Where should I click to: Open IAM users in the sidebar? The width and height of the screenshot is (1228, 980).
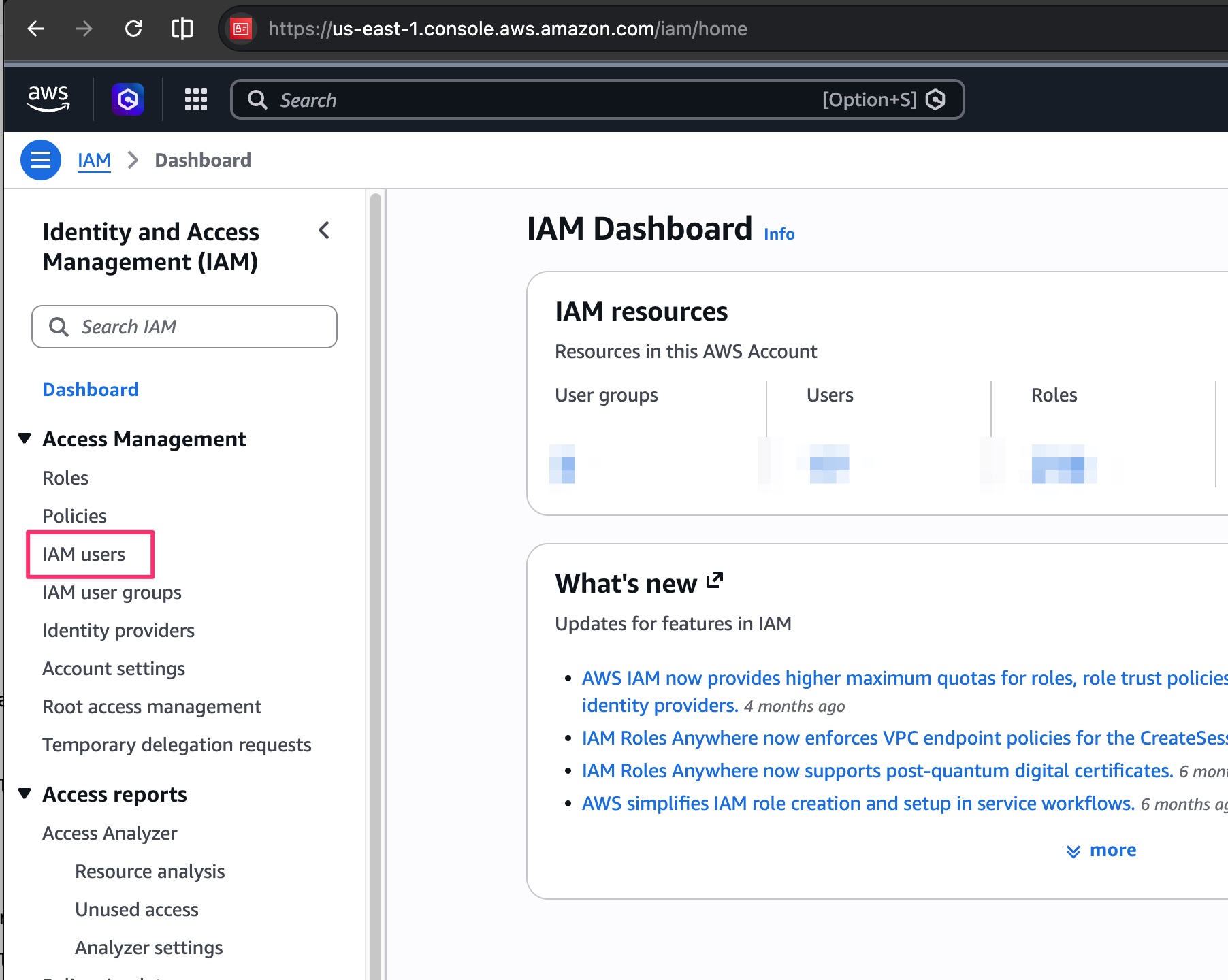point(84,554)
